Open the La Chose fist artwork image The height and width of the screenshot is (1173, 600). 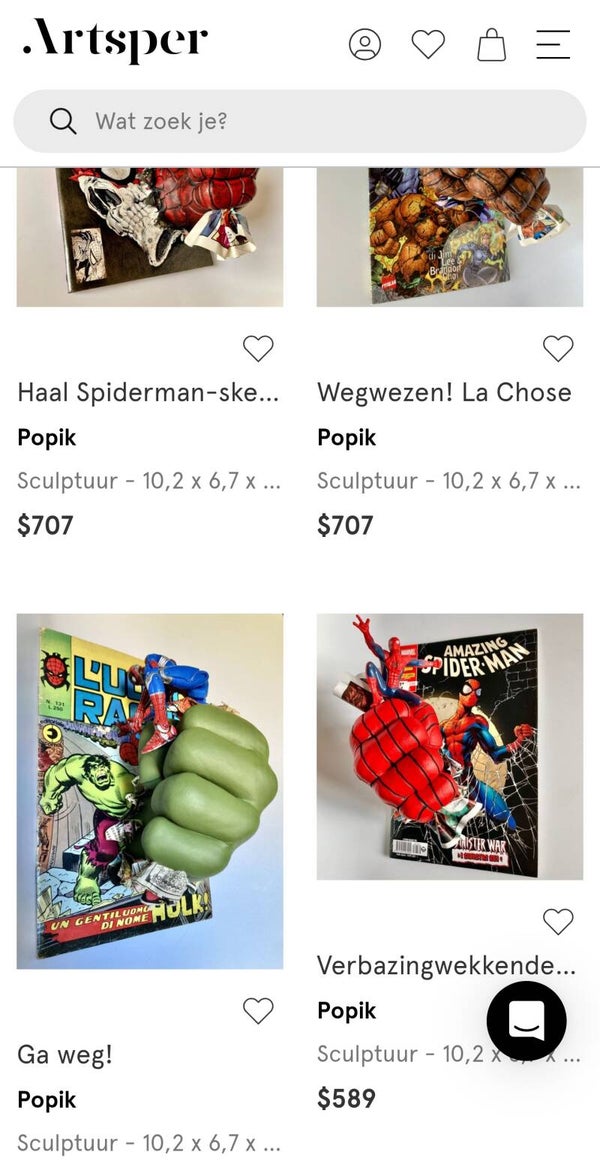coord(450,236)
